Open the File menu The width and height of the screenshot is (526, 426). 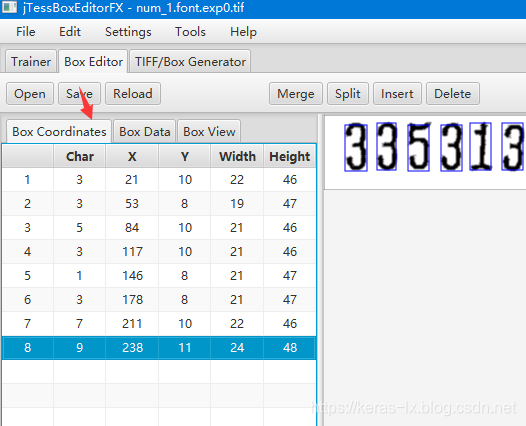(x=25, y=32)
